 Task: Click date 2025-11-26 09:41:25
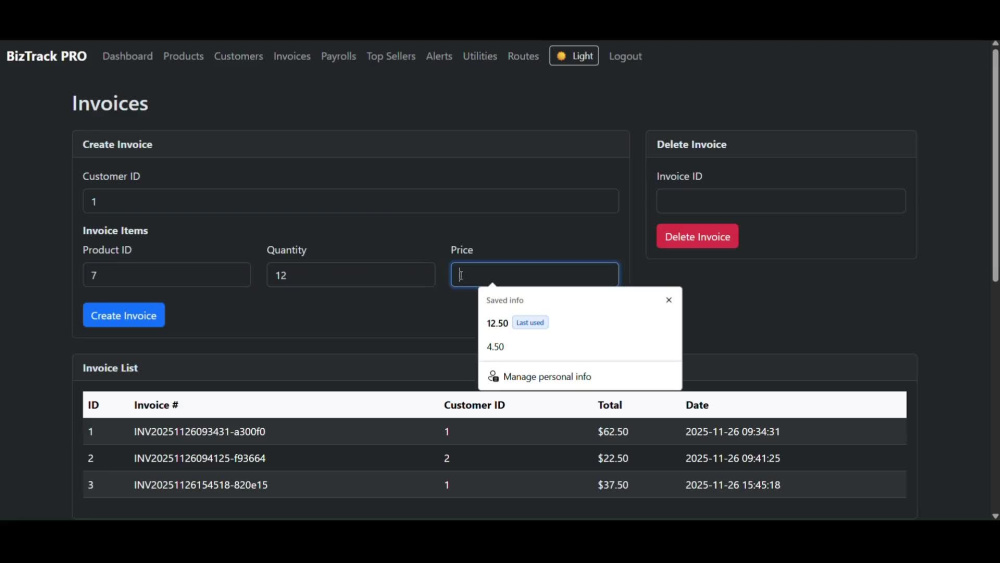(x=733, y=458)
